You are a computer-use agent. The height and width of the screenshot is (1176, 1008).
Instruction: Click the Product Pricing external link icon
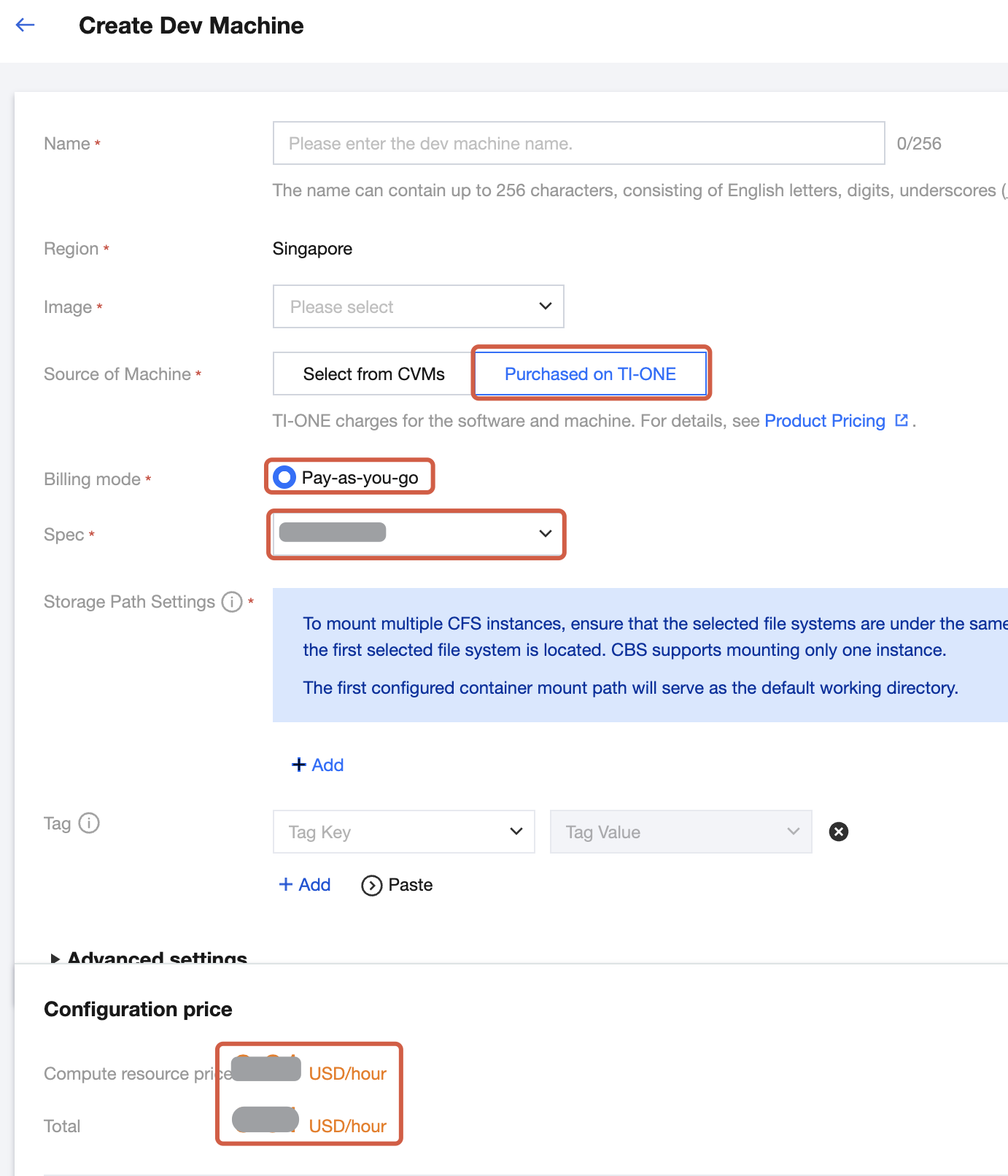pyautogui.click(x=902, y=420)
